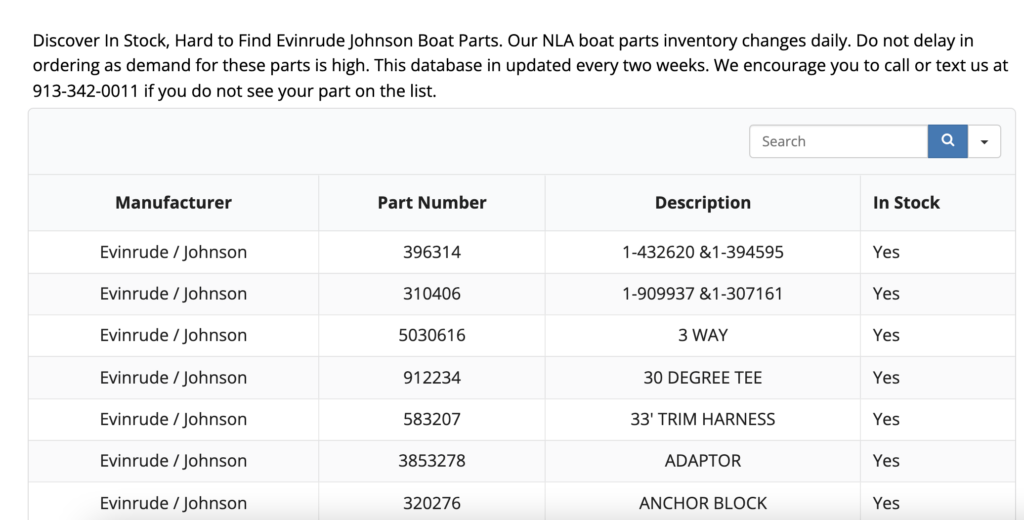The width and height of the screenshot is (1024, 520).
Task: Select part number 583207 cell
Action: [432, 419]
